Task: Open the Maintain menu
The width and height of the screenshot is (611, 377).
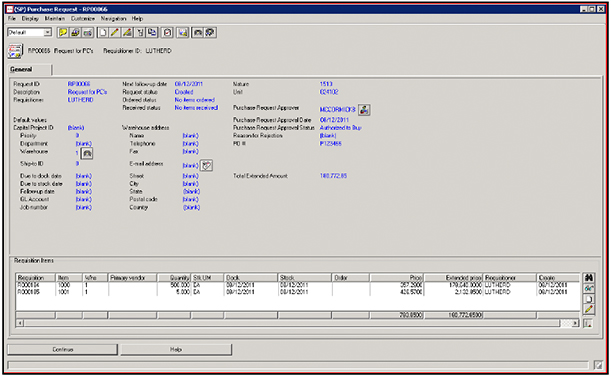Action: 55,18
